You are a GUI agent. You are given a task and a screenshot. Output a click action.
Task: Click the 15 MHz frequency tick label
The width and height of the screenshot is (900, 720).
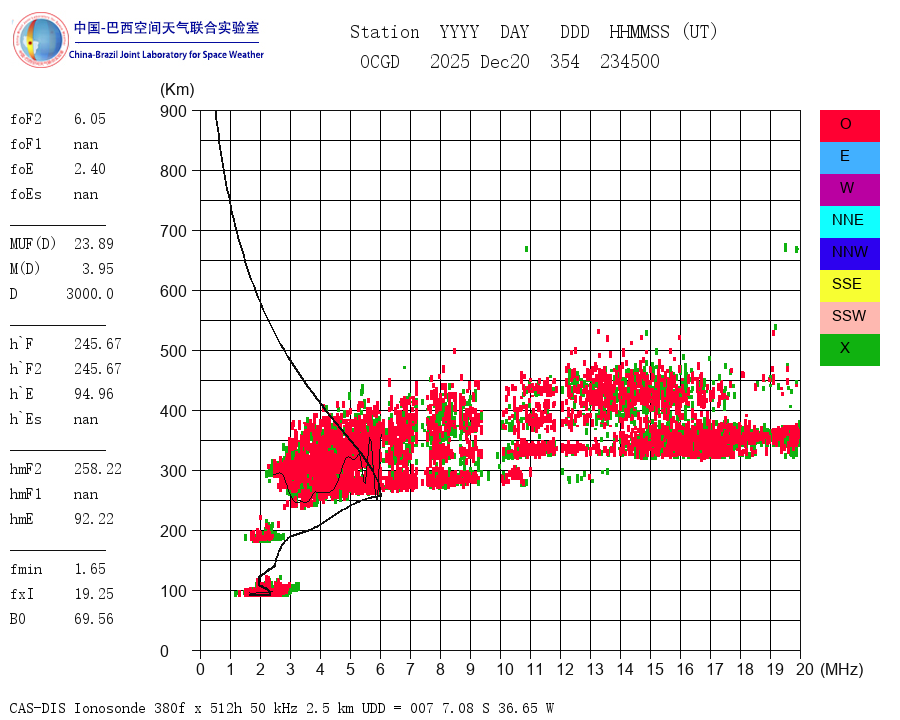[x=655, y=669]
